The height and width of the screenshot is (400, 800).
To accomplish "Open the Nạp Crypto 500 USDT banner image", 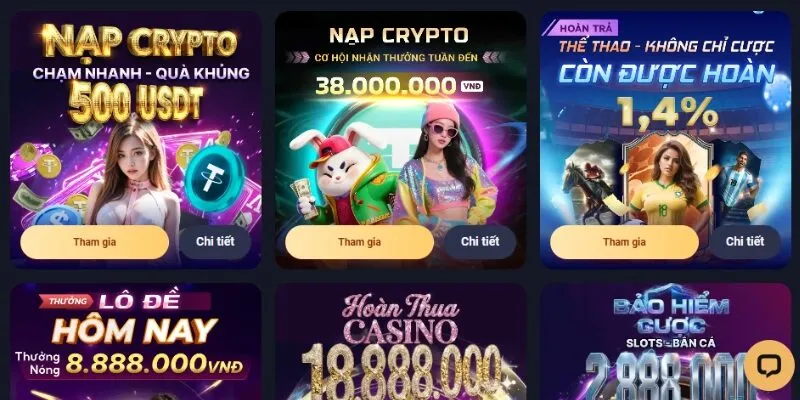I will click(x=136, y=118).
